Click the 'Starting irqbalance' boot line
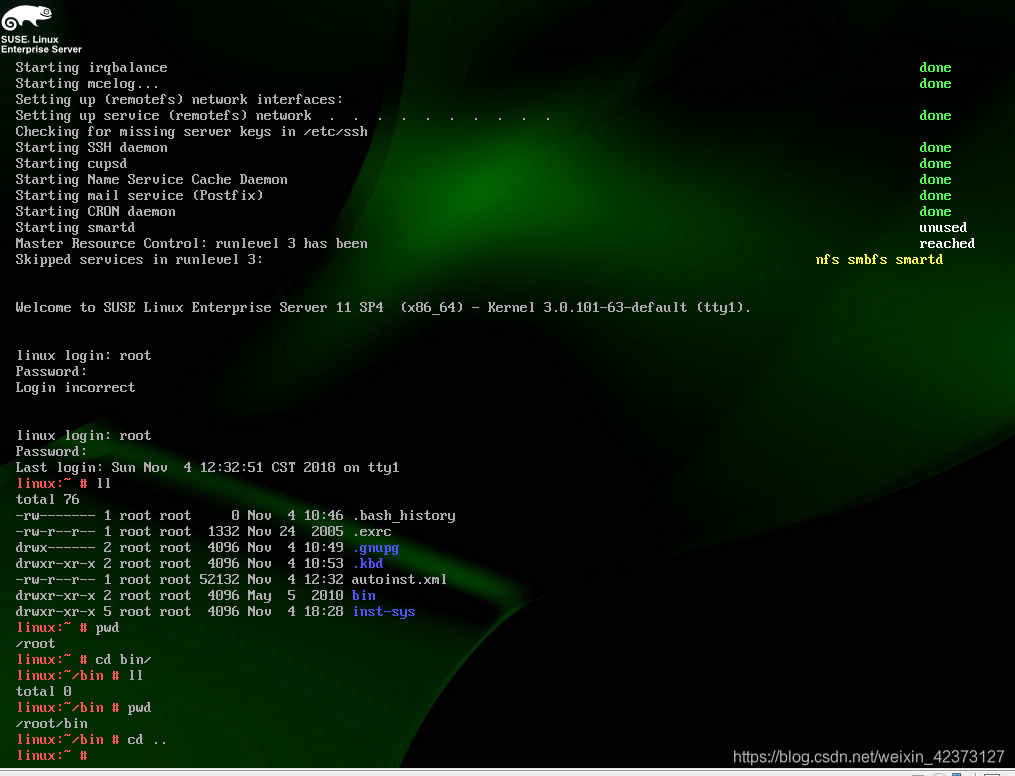Image resolution: width=1015 pixels, height=776 pixels. click(91, 67)
